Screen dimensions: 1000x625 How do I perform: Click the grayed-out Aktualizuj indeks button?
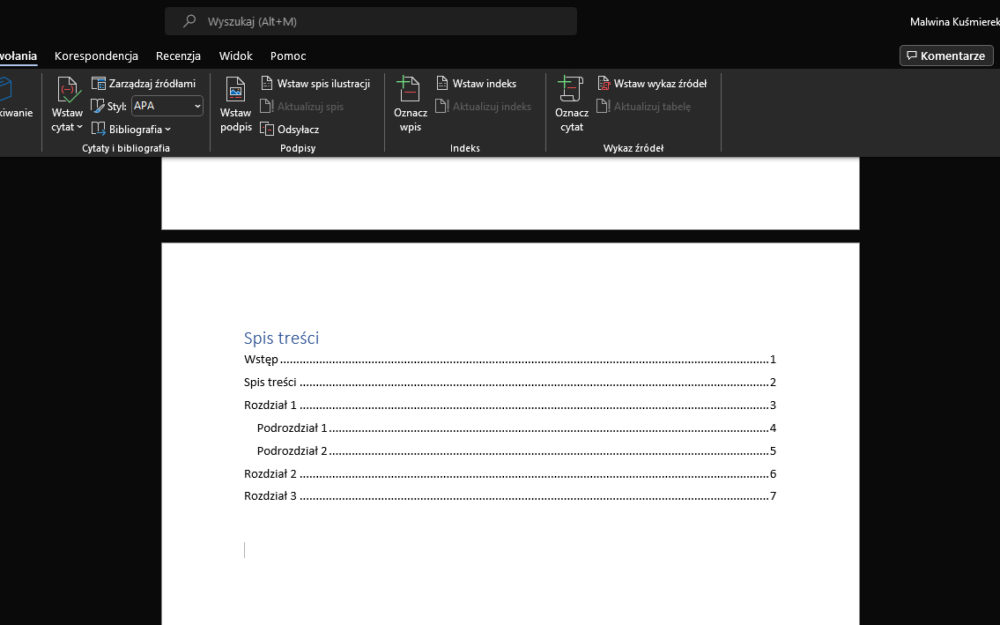pos(483,107)
